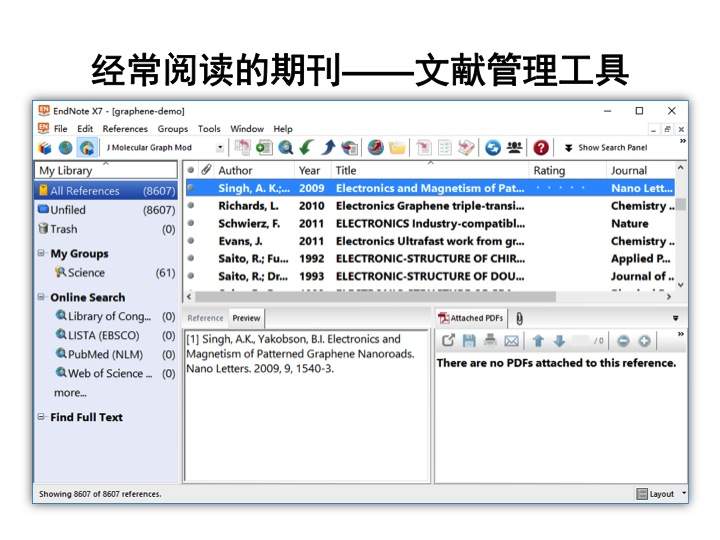This screenshot has width=720, height=540.
Task: Collapse the Find Full Text section
Action: [x=41, y=416]
